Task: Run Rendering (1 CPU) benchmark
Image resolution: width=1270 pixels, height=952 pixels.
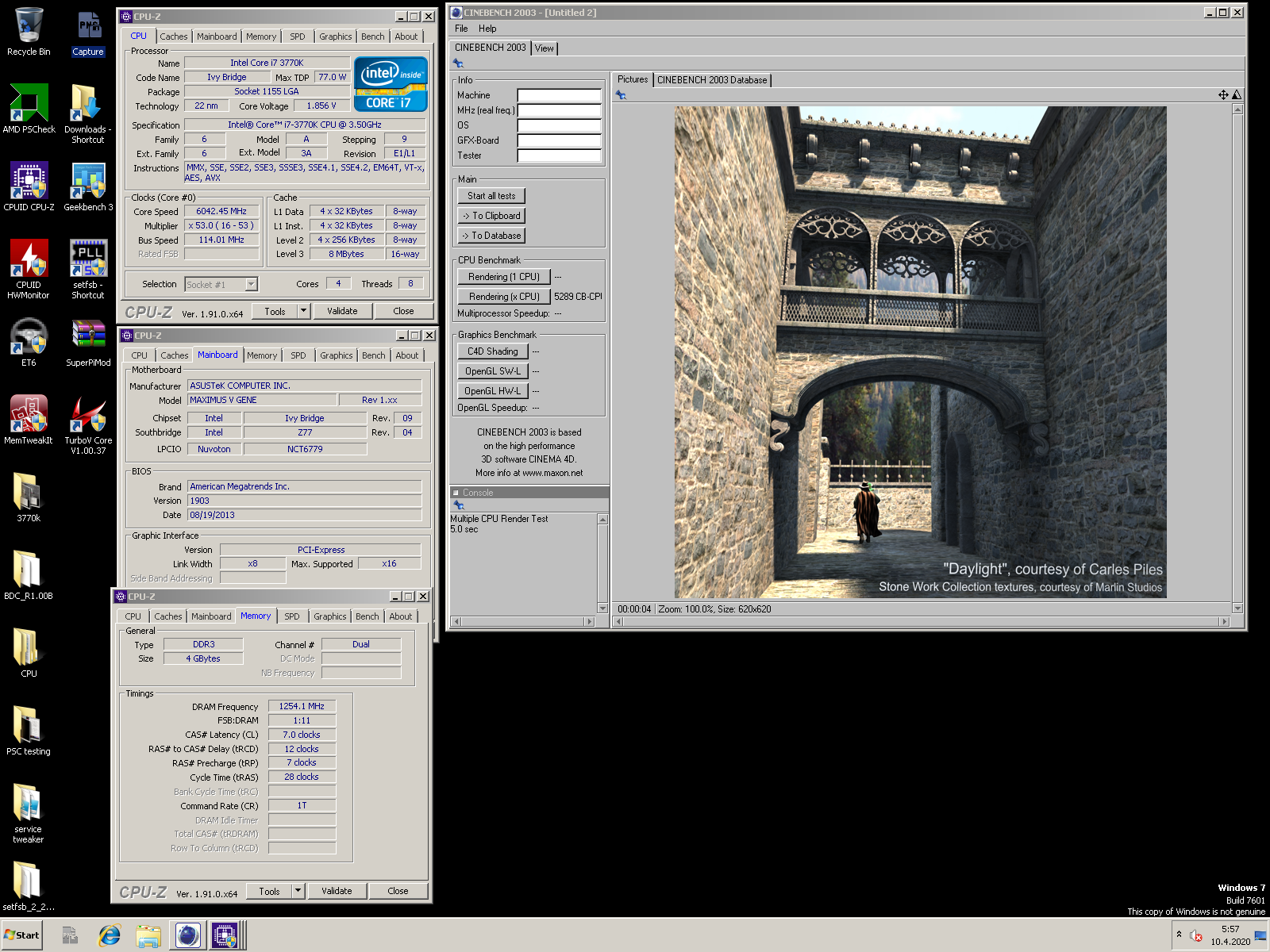Action: point(504,277)
